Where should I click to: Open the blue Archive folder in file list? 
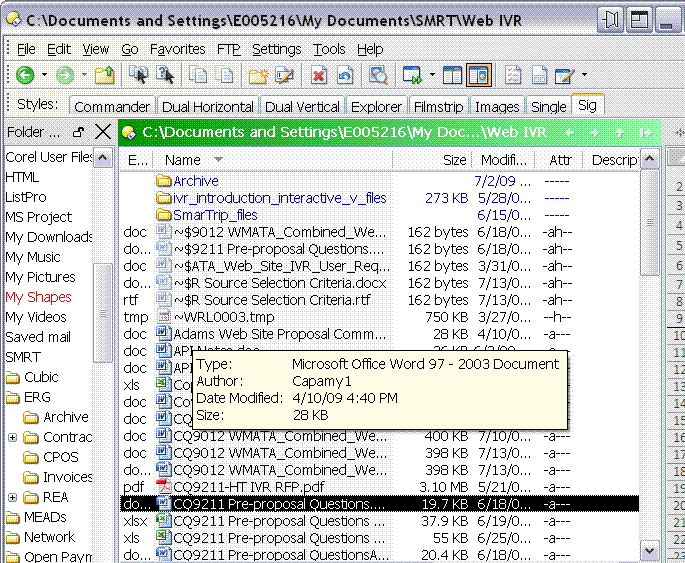[195, 181]
